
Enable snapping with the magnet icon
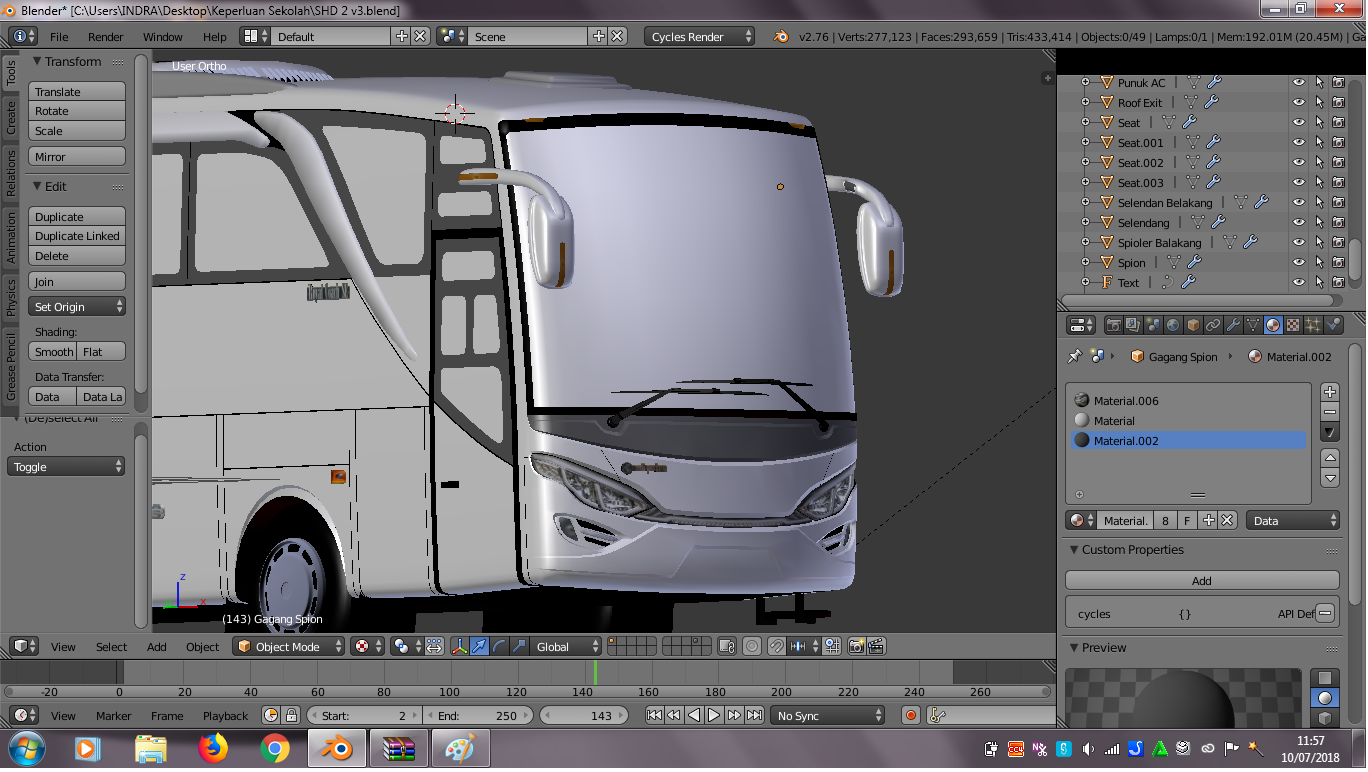point(776,647)
